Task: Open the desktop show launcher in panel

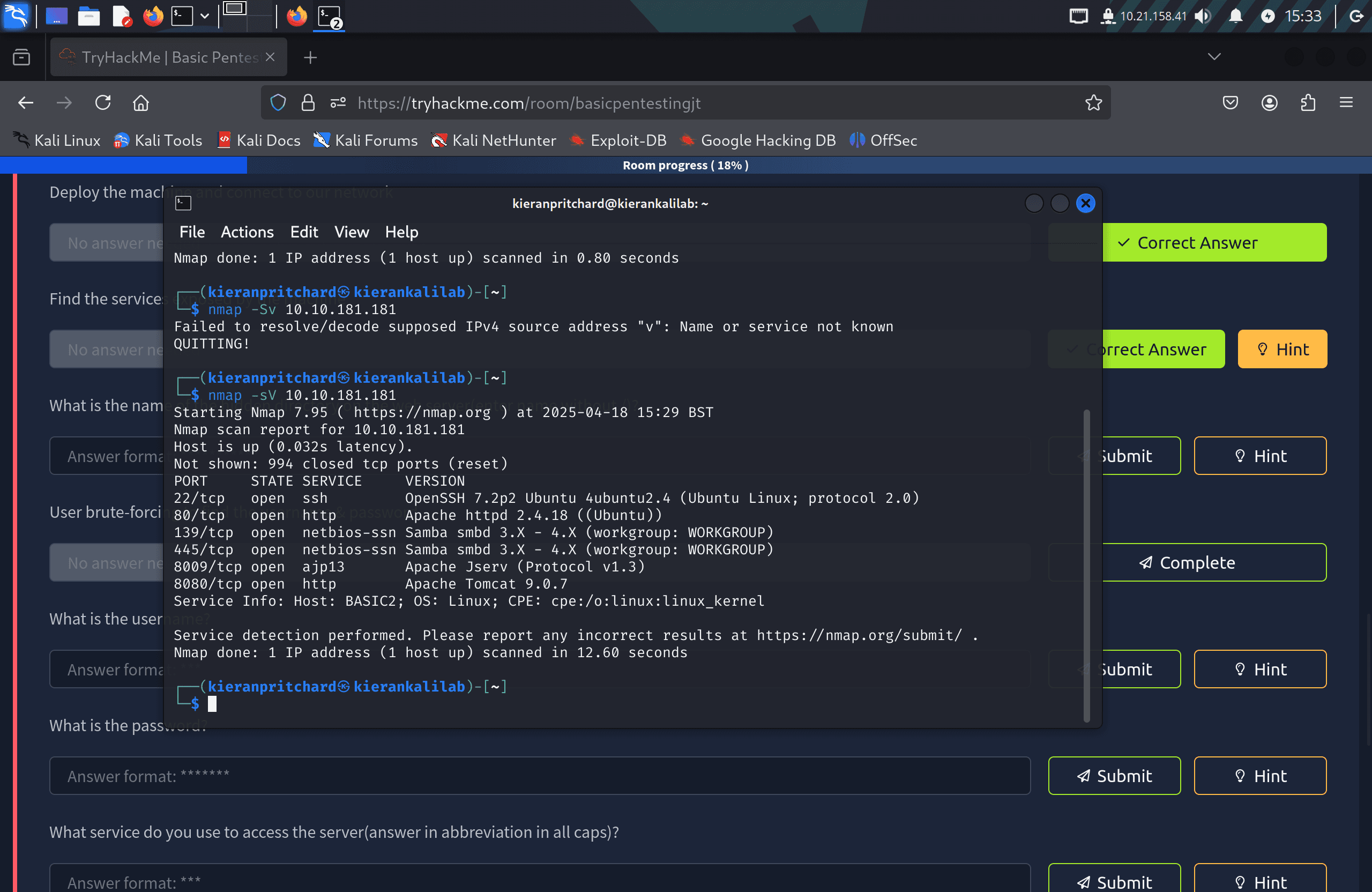Action: pos(56,16)
